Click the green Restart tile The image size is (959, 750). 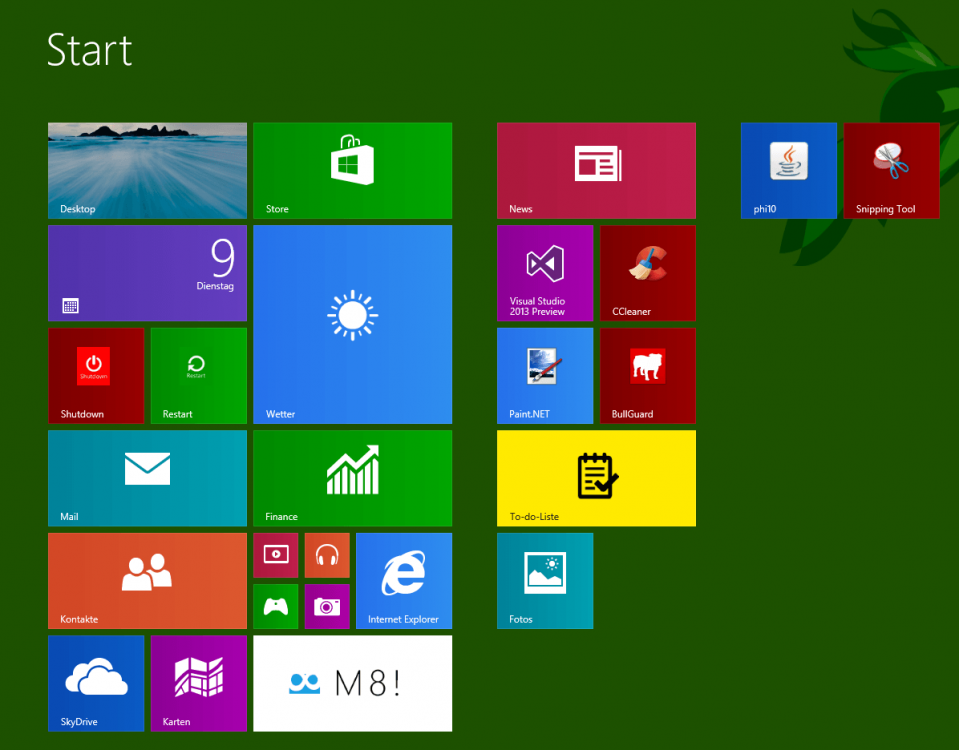pos(198,375)
